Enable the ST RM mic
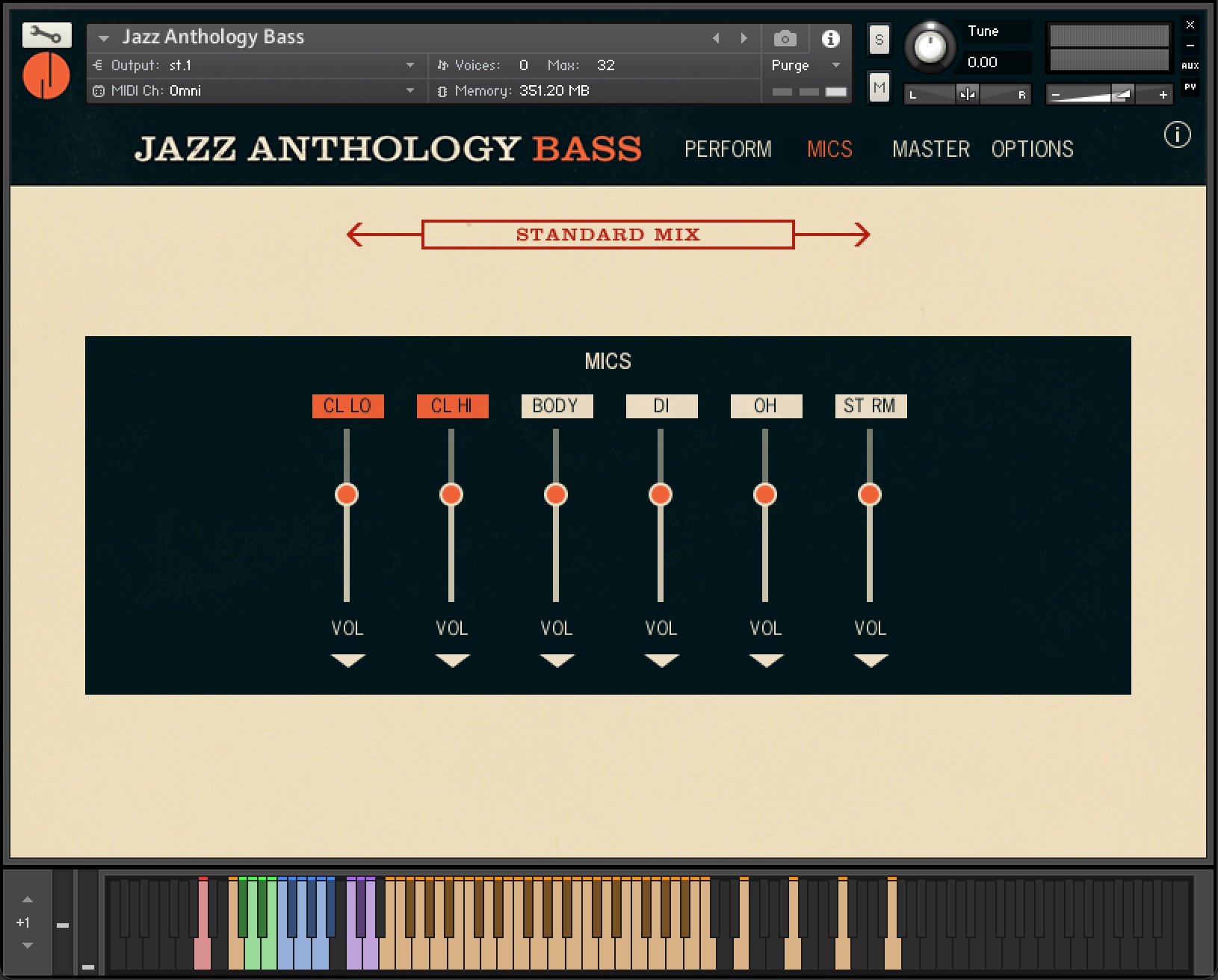1218x980 pixels. 871,406
